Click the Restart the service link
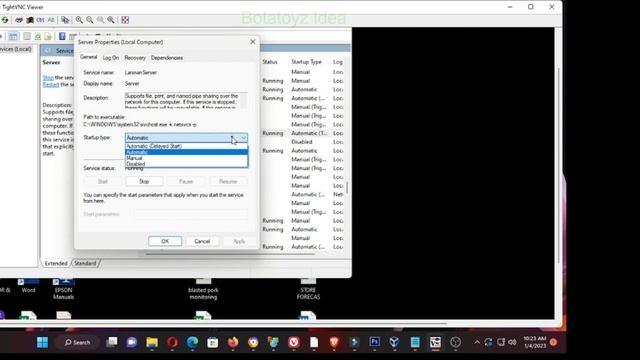 (x=51, y=84)
